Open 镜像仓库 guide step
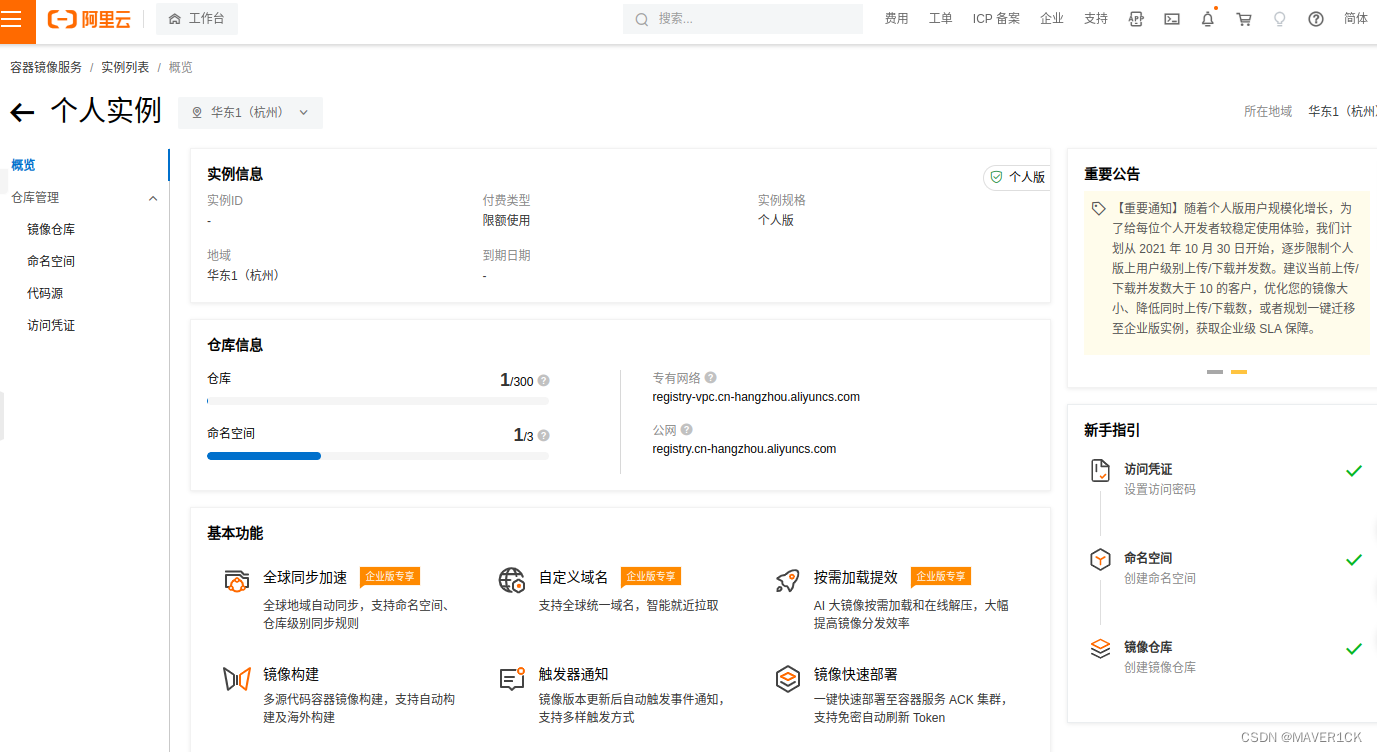The width and height of the screenshot is (1377, 752). pos(1148,647)
